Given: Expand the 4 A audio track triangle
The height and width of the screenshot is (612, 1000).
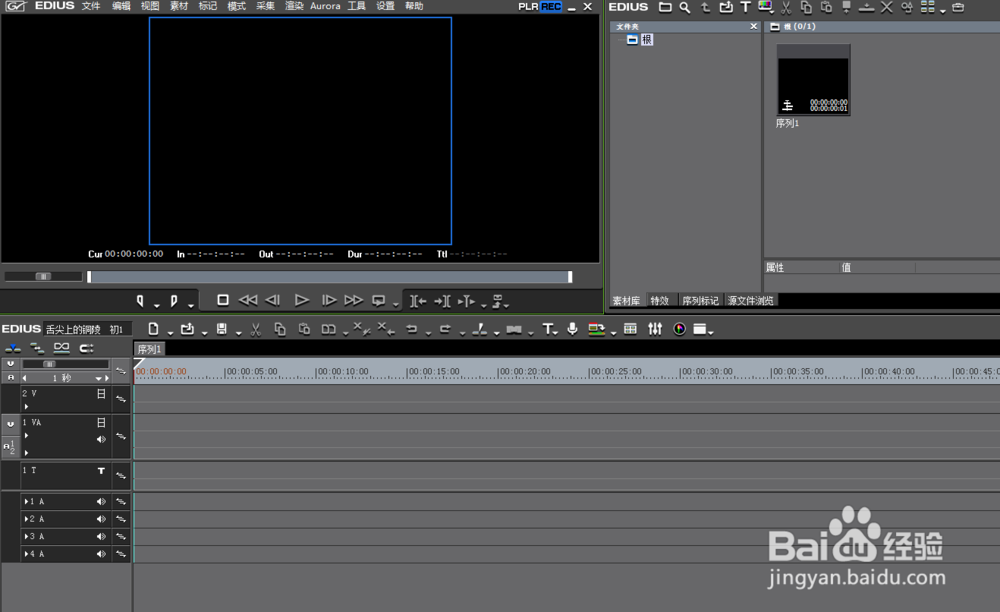Looking at the screenshot, I should tap(26, 554).
